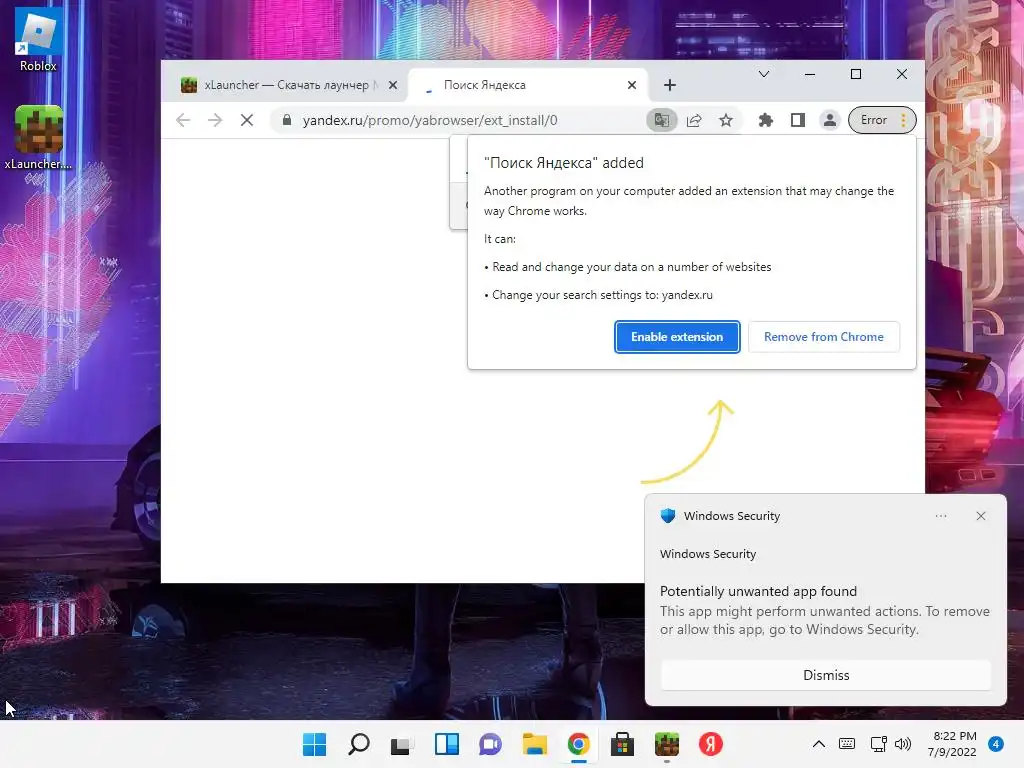Click Remove from Chrome button
The image size is (1024, 768).
(824, 337)
